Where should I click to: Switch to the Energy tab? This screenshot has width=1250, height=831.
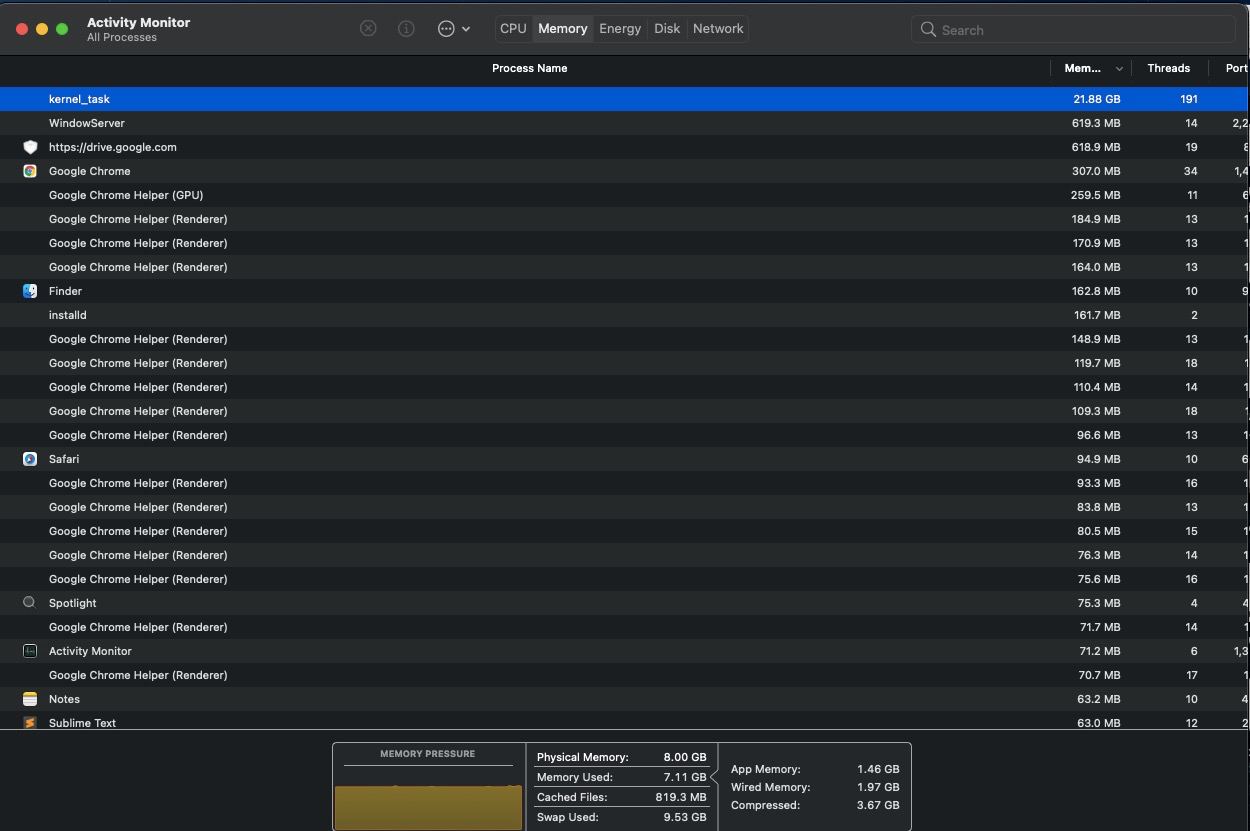[x=620, y=29]
